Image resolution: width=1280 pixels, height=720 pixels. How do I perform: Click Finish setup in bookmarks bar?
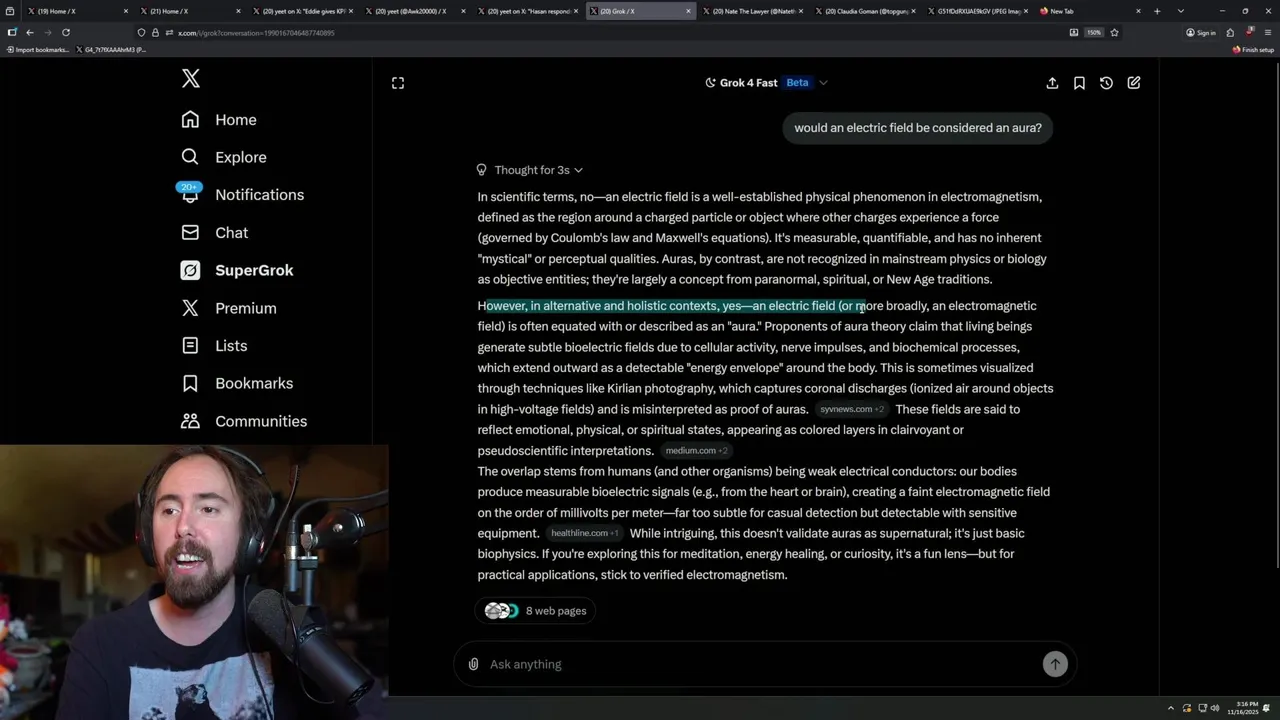tap(1253, 49)
